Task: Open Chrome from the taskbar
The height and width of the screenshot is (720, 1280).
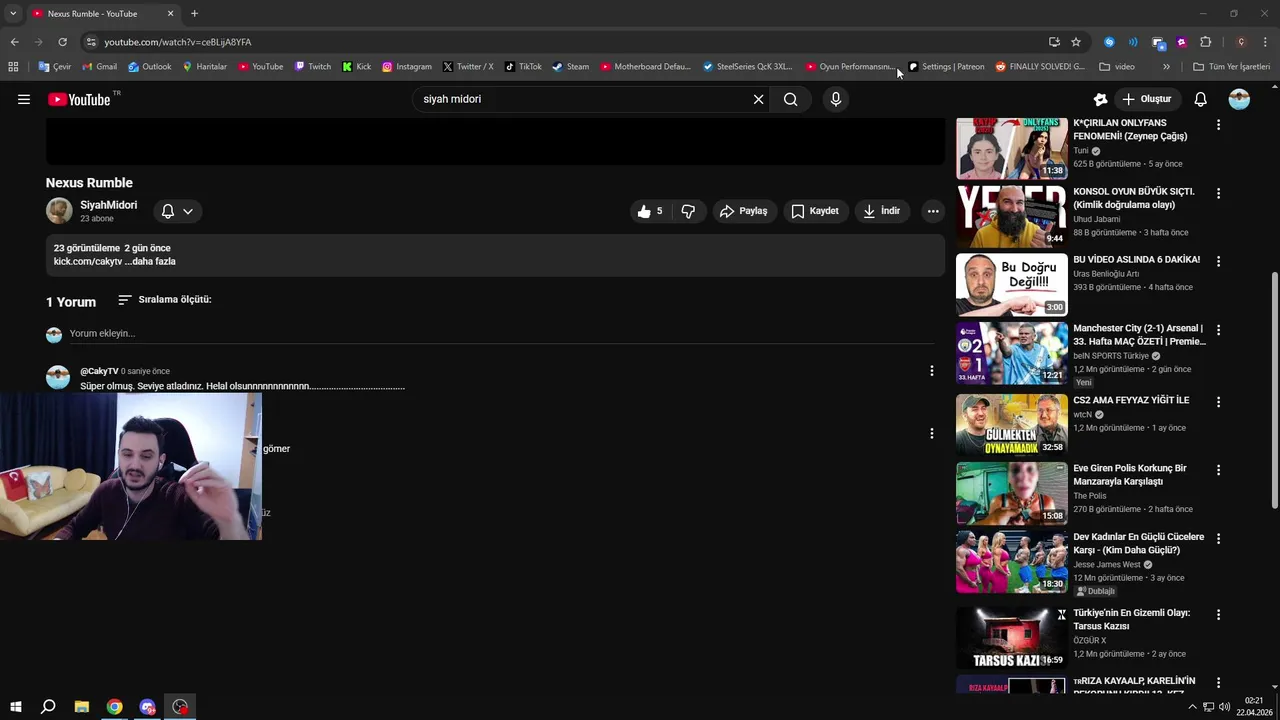Action: [x=115, y=707]
